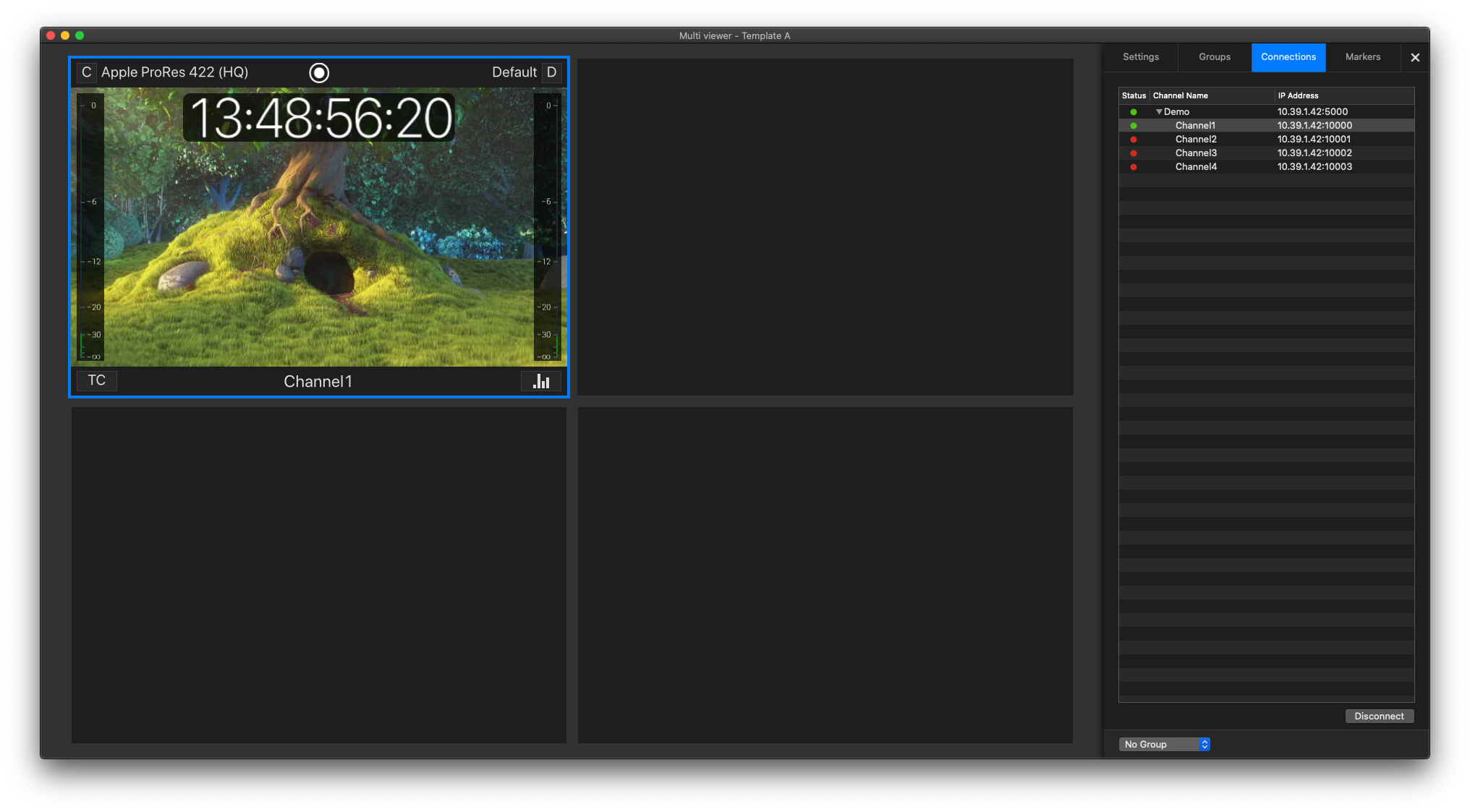1470x812 pixels.
Task: Toggle the audio meter bars icon
Action: 541,381
